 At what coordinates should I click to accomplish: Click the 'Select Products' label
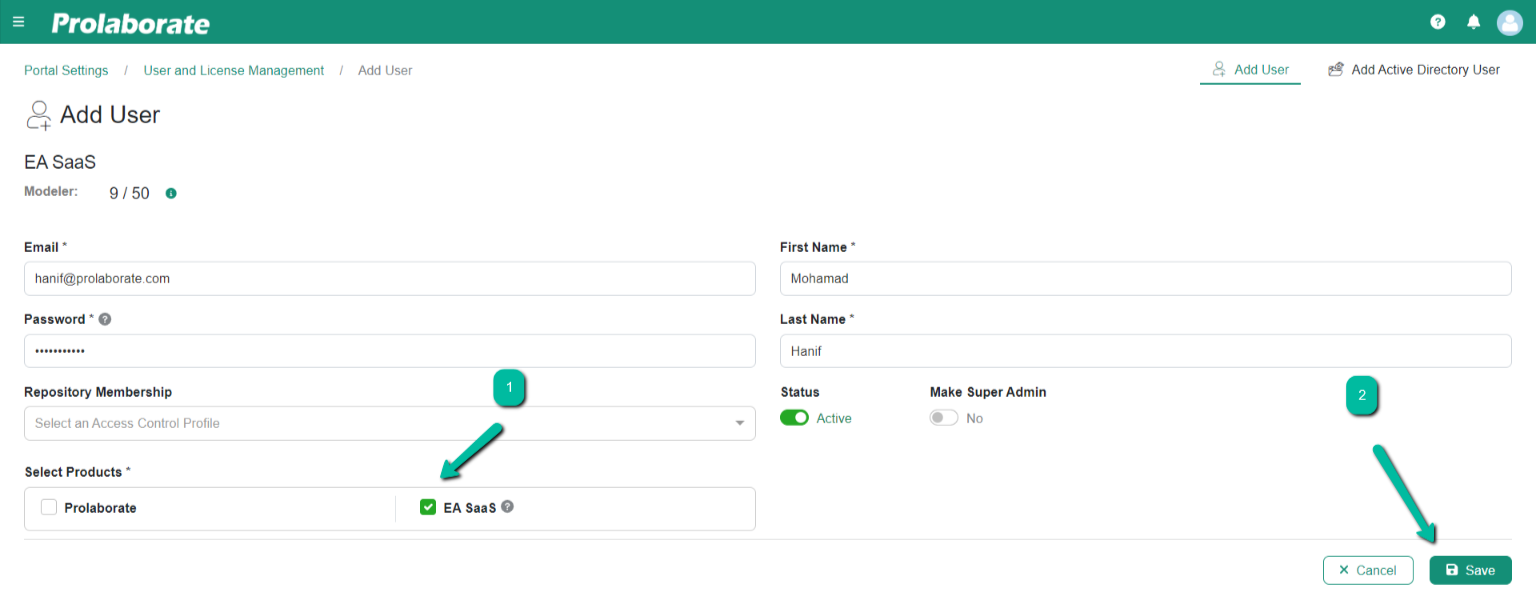coord(73,472)
